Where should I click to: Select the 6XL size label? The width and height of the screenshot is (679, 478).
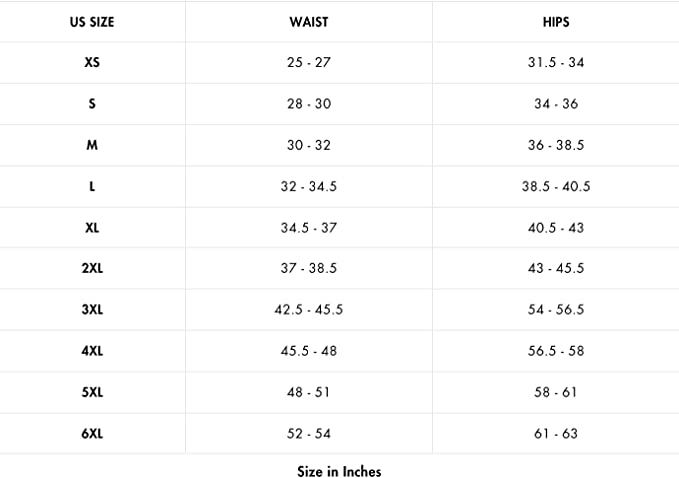click(x=92, y=433)
